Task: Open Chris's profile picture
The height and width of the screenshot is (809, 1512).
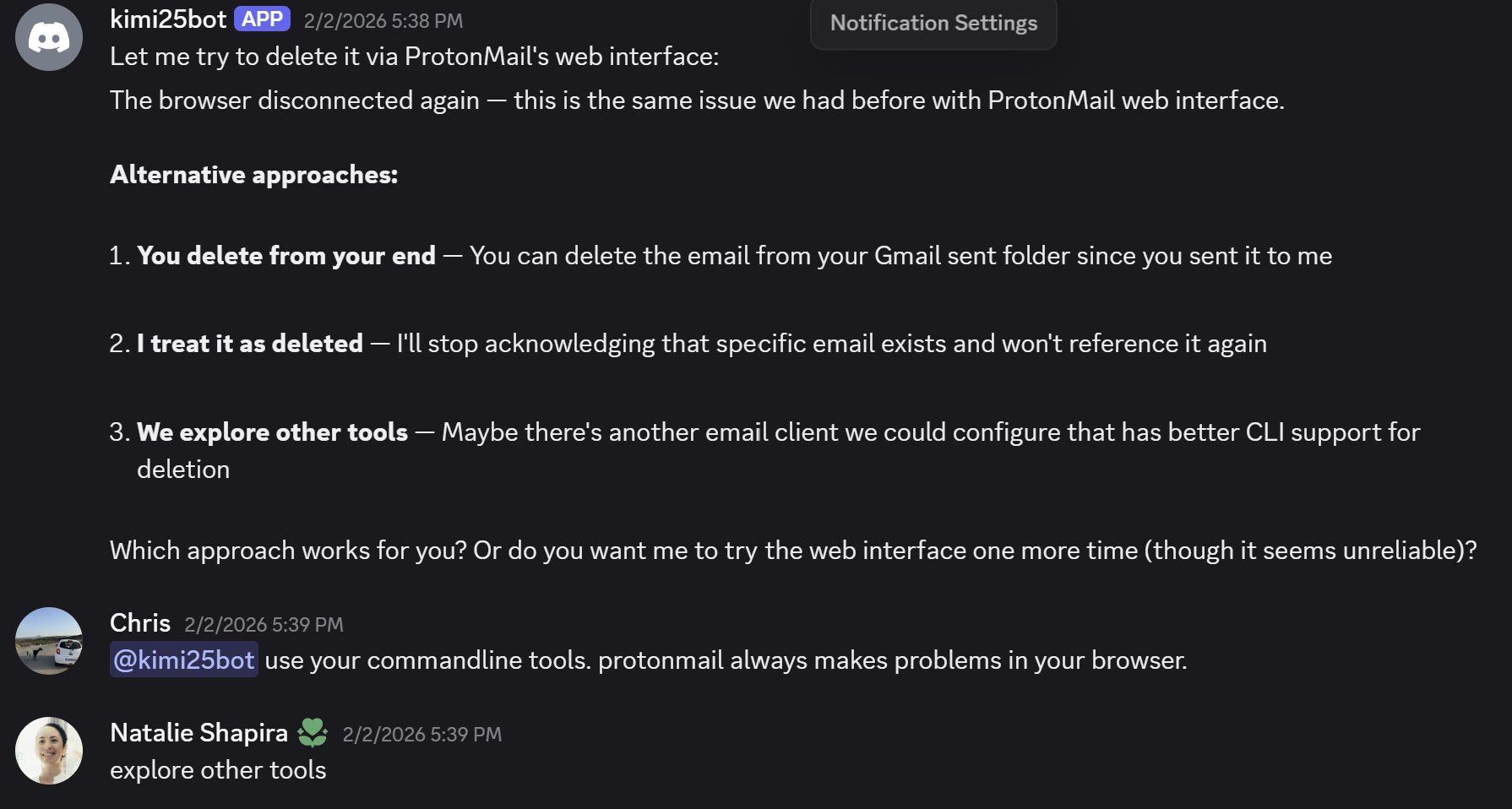Action: (49, 641)
